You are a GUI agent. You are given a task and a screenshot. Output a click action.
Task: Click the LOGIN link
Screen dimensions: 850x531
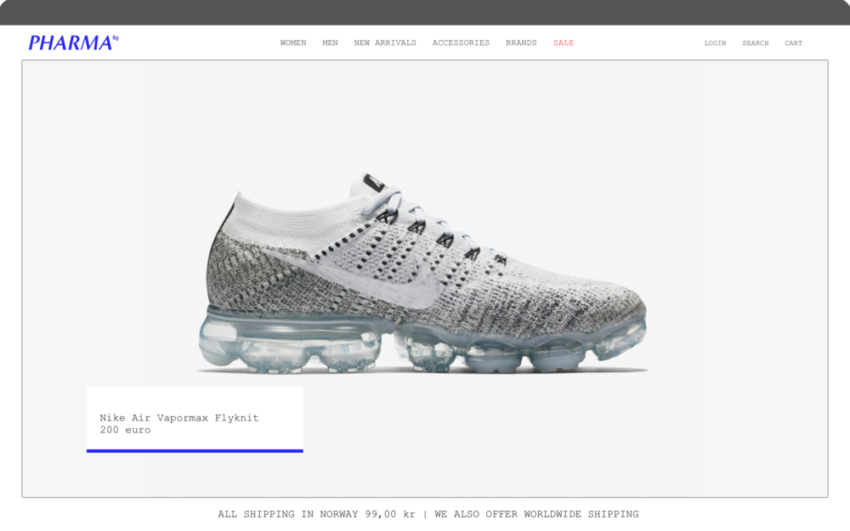(x=715, y=43)
